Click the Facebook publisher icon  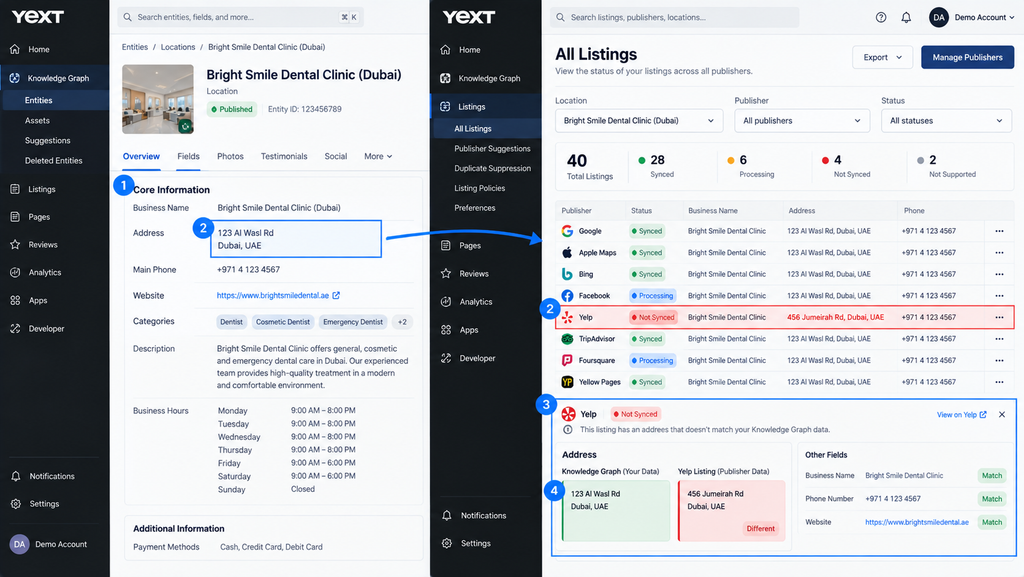tap(568, 296)
